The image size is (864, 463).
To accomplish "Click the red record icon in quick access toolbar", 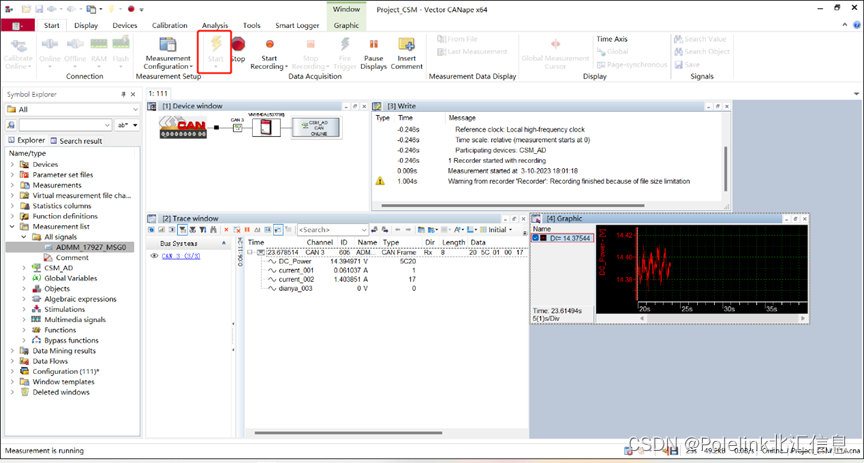I will 131,9.
